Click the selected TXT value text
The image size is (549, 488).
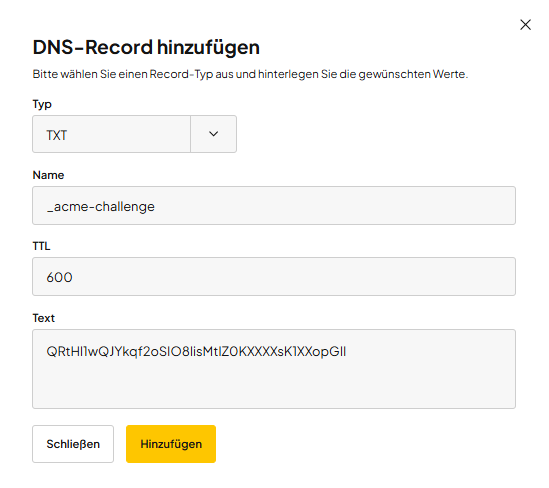pyautogui.click(x=57, y=135)
